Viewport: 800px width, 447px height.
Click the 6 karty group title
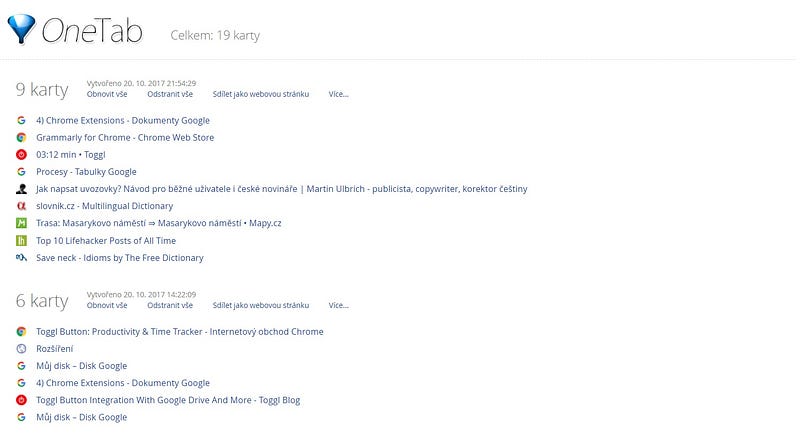(x=42, y=301)
